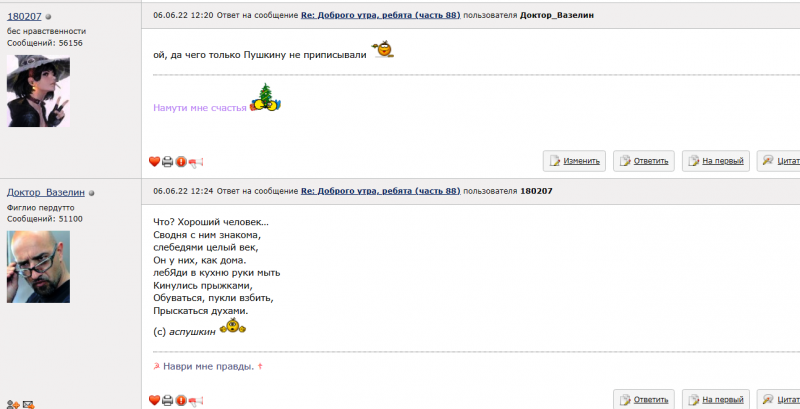Click the Изменить button on the first post
The height and width of the screenshot is (409, 800).
click(573, 161)
